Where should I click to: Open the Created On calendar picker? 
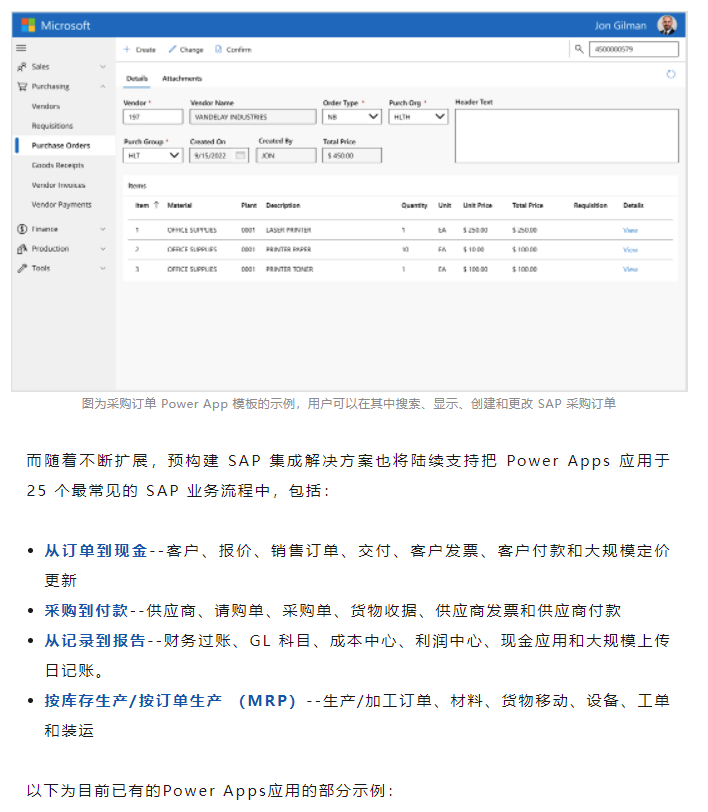(240, 155)
